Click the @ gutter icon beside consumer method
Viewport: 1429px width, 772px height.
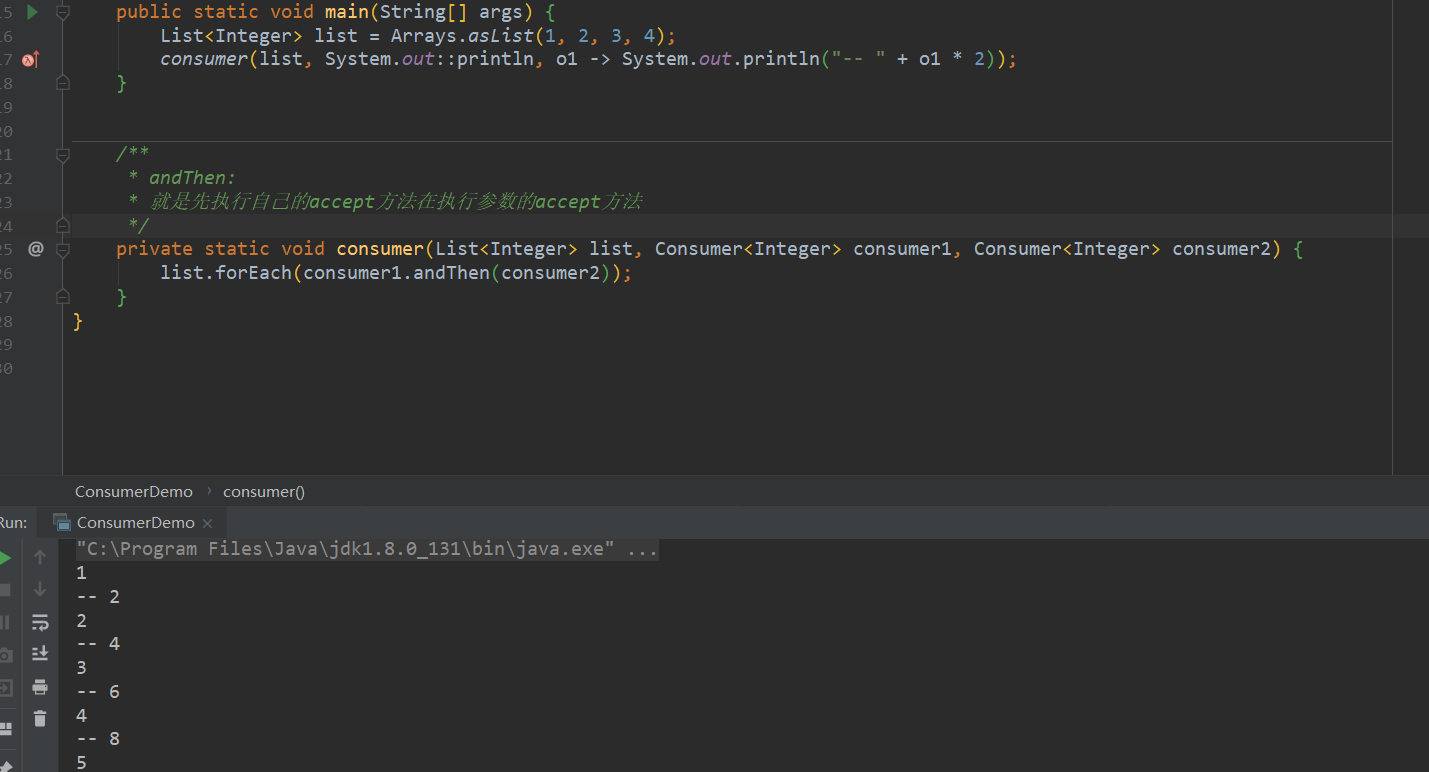(x=36, y=248)
